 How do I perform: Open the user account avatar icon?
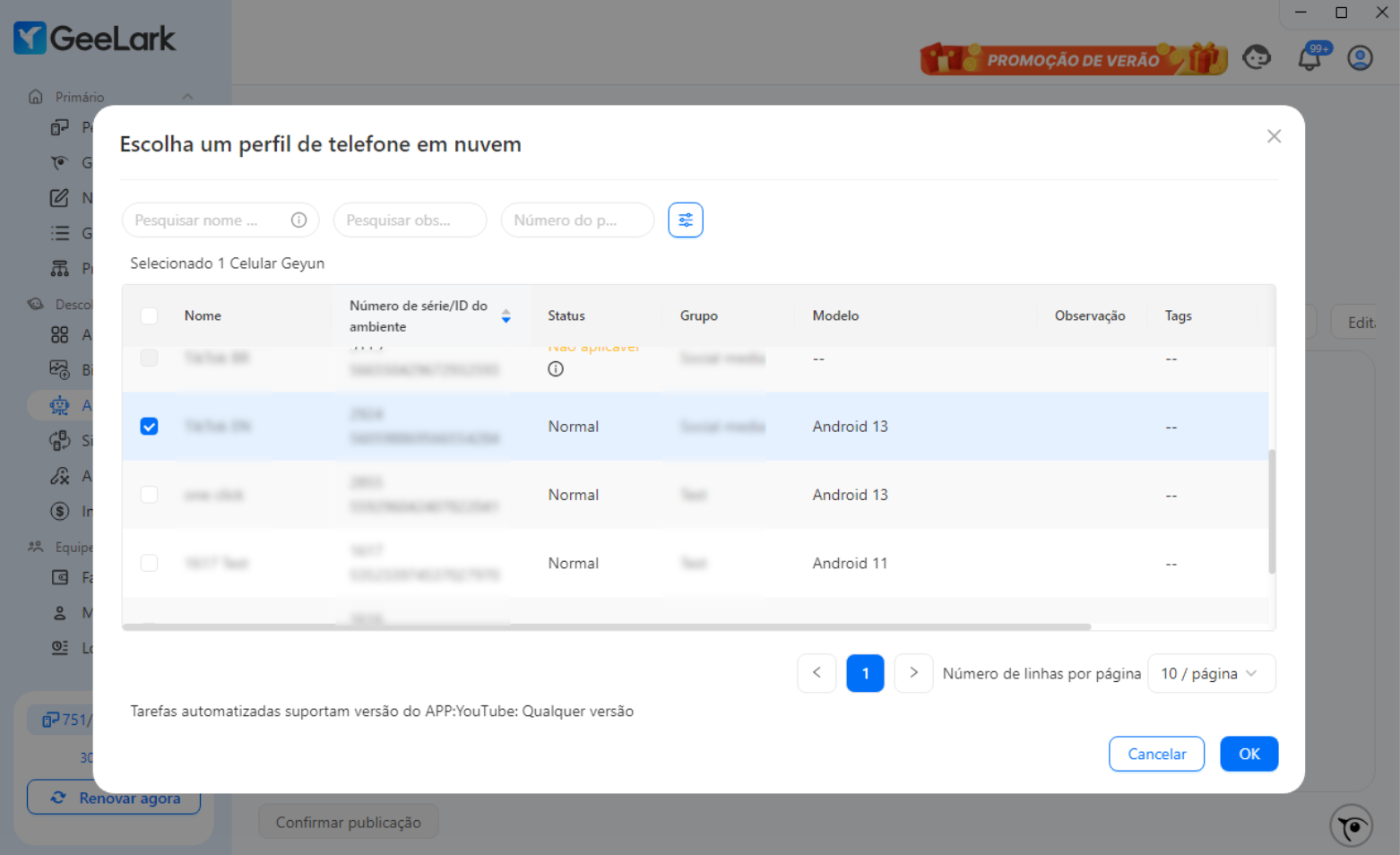pyautogui.click(x=1360, y=58)
